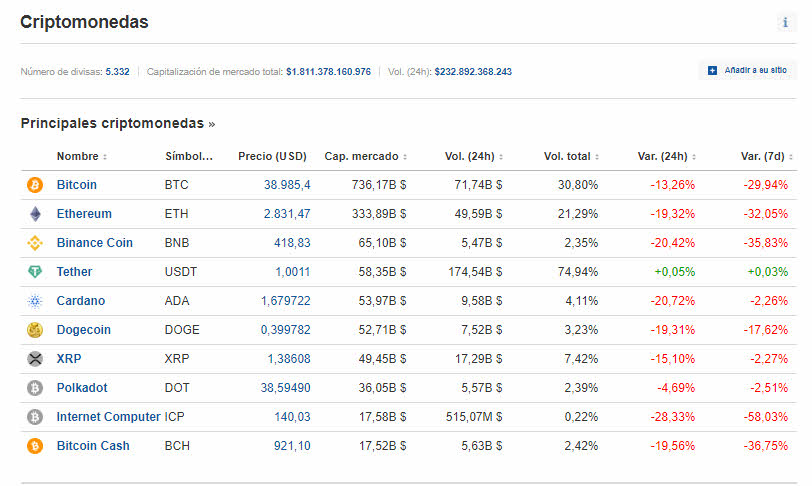Click the Cardano logo icon
The image size is (812, 486).
[x=35, y=301]
